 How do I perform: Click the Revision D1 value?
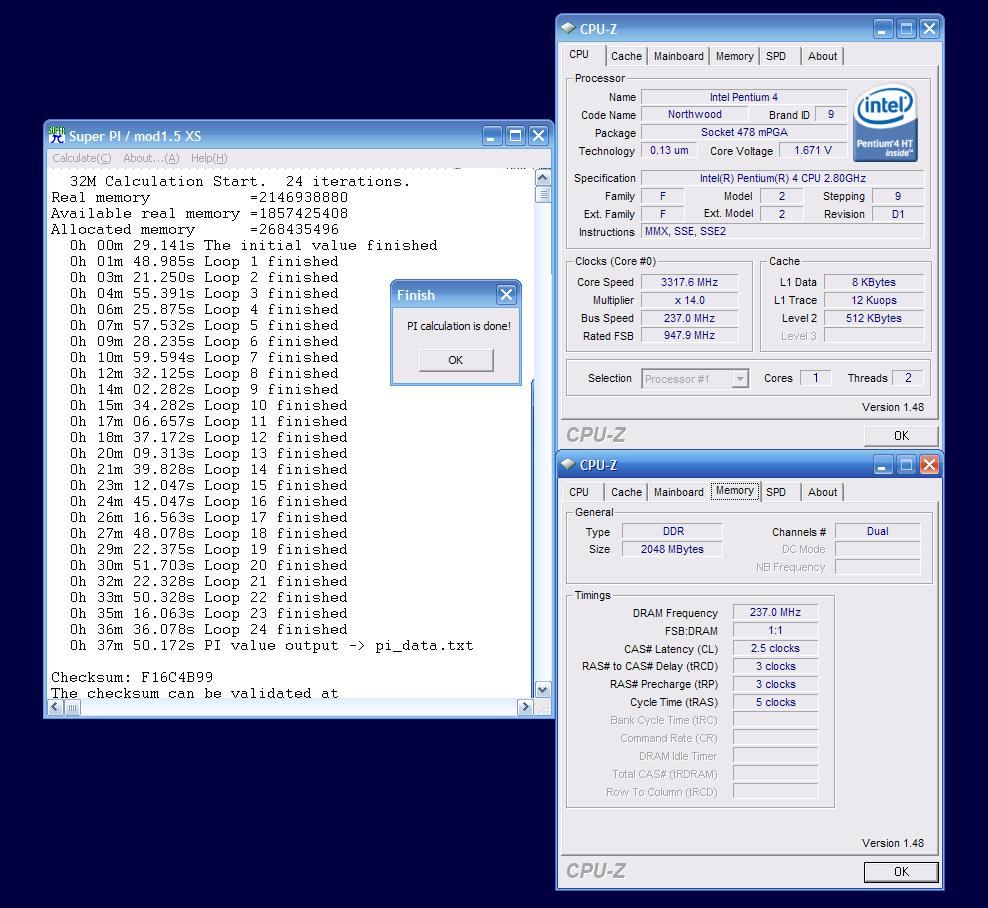(x=898, y=214)
